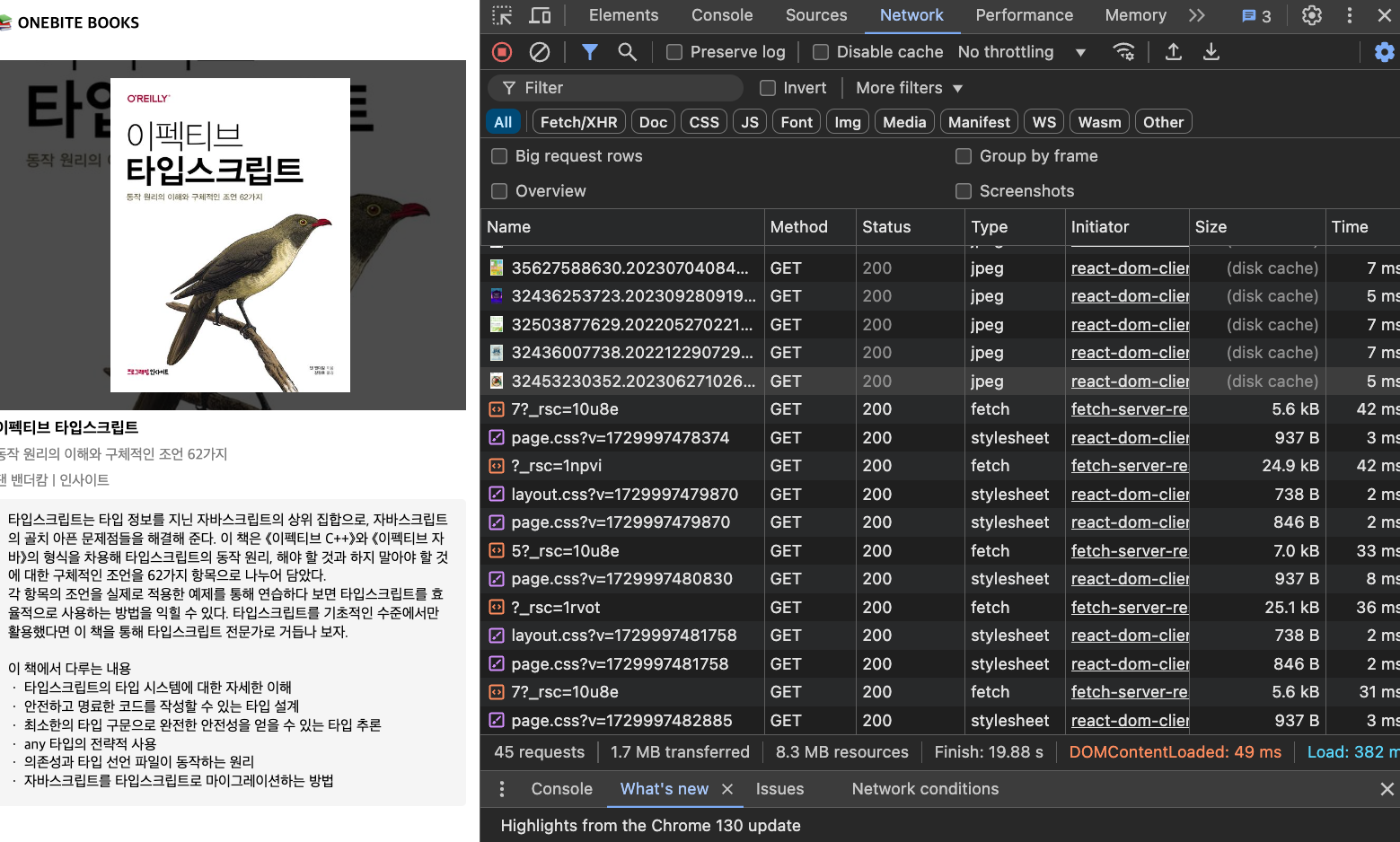
Task: Open the drawer Console tab
Action: click(x=561, y=789)
